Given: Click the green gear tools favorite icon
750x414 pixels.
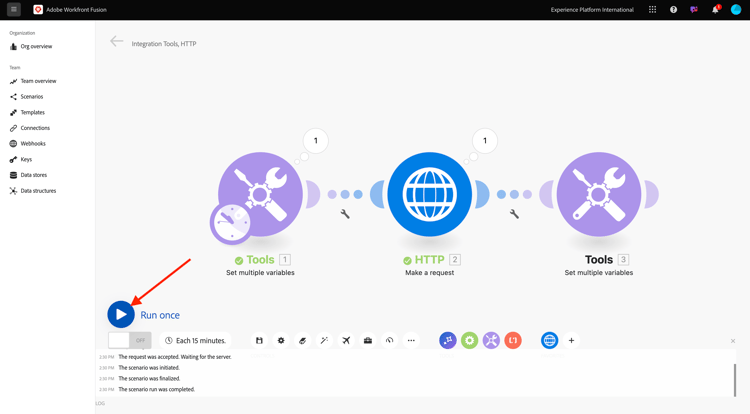Looking at the screenshot, I should click(470, 340).
